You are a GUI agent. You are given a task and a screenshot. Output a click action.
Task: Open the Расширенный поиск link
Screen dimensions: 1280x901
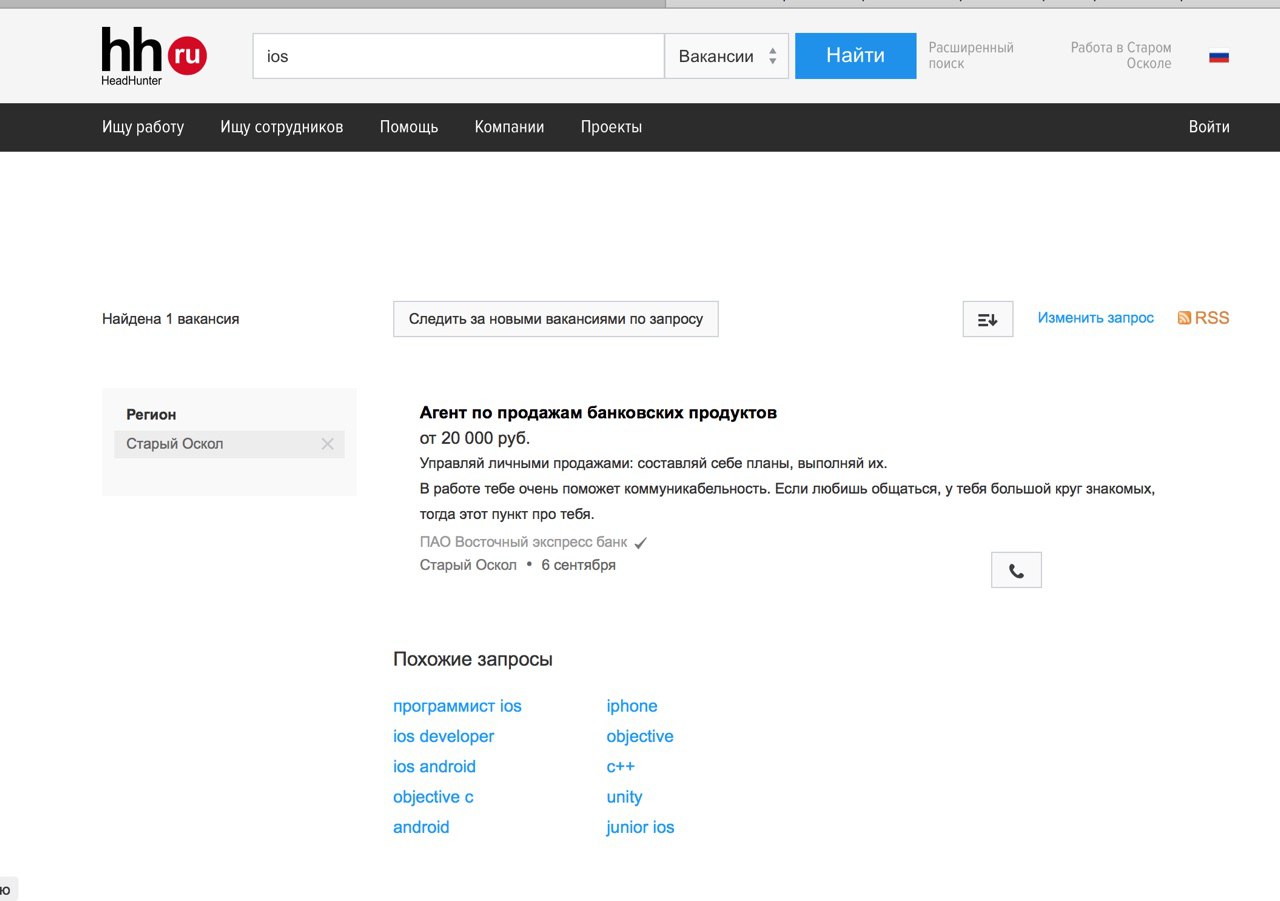[x=971, y=55]
